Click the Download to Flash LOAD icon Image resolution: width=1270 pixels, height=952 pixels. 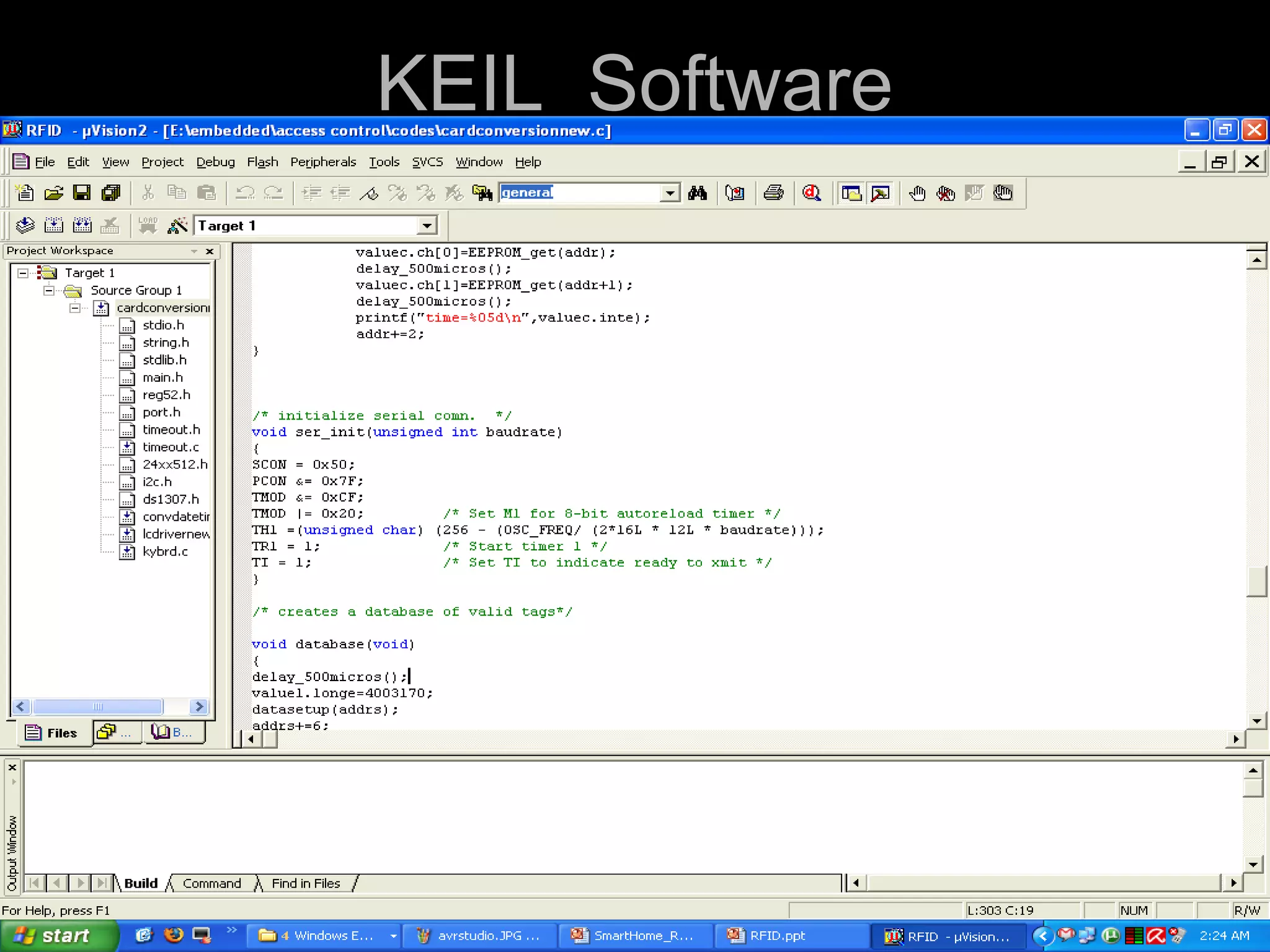pyautogui.click(x=148, y=225)
